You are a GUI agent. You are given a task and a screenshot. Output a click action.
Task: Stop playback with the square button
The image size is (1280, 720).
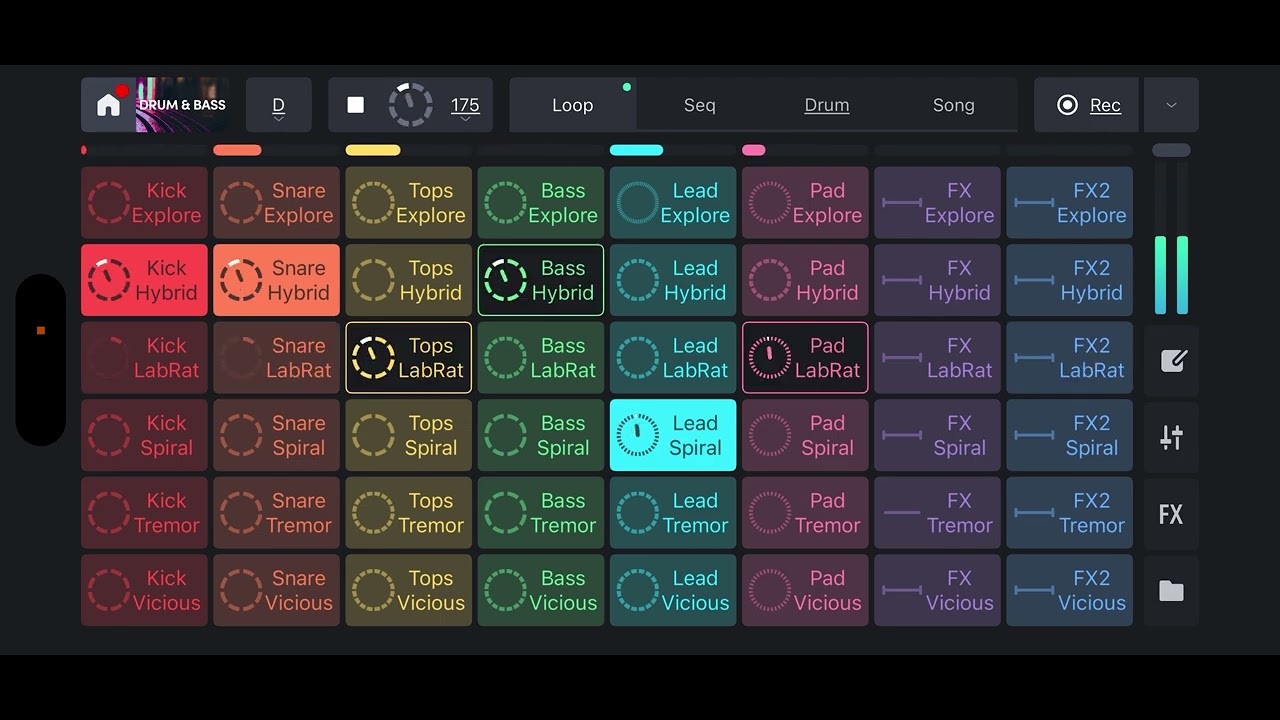click(x=355, y=105)
